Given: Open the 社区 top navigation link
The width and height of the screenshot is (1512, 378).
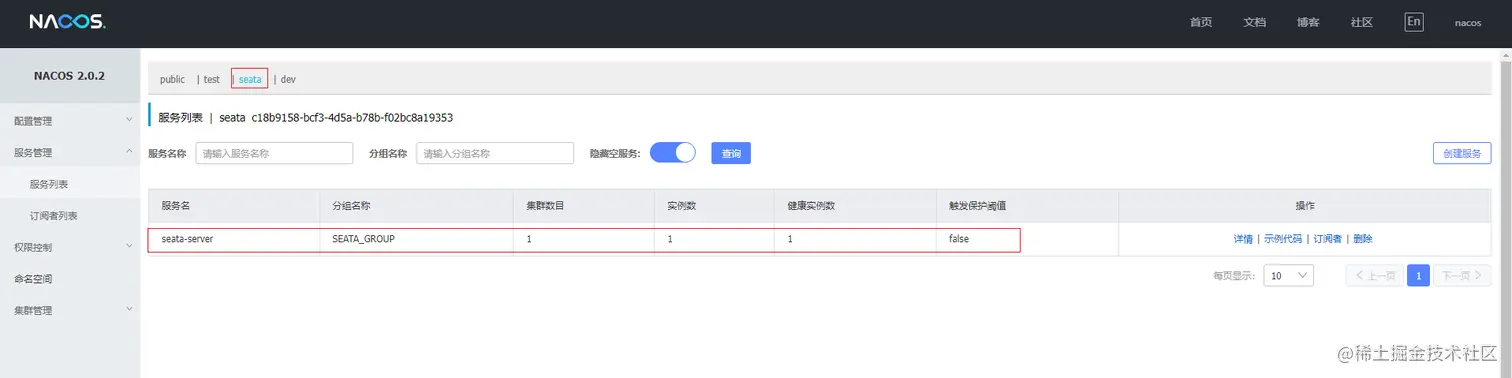Looking at the screenshot, I should coord(1361,22).
